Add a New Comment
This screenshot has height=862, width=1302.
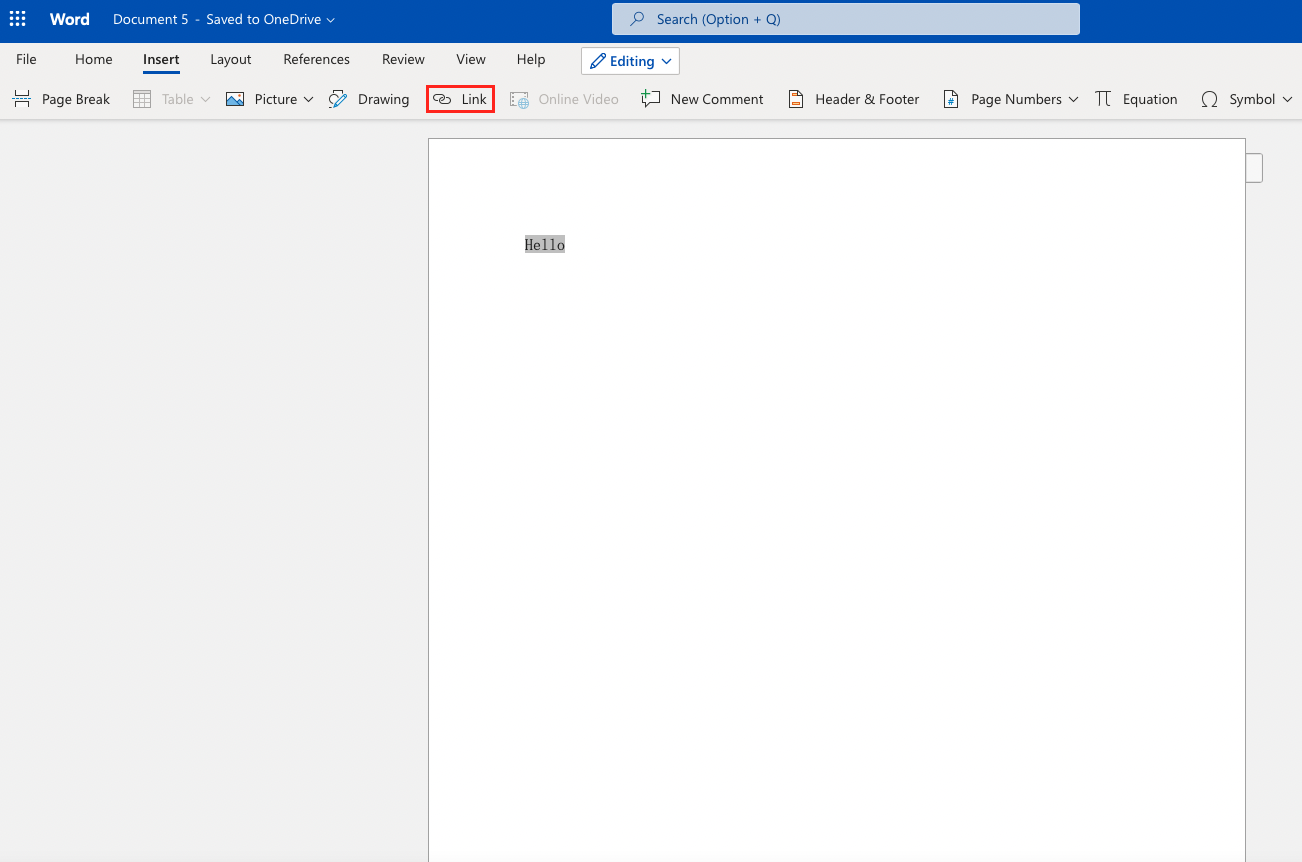click(x=702, y=99)
